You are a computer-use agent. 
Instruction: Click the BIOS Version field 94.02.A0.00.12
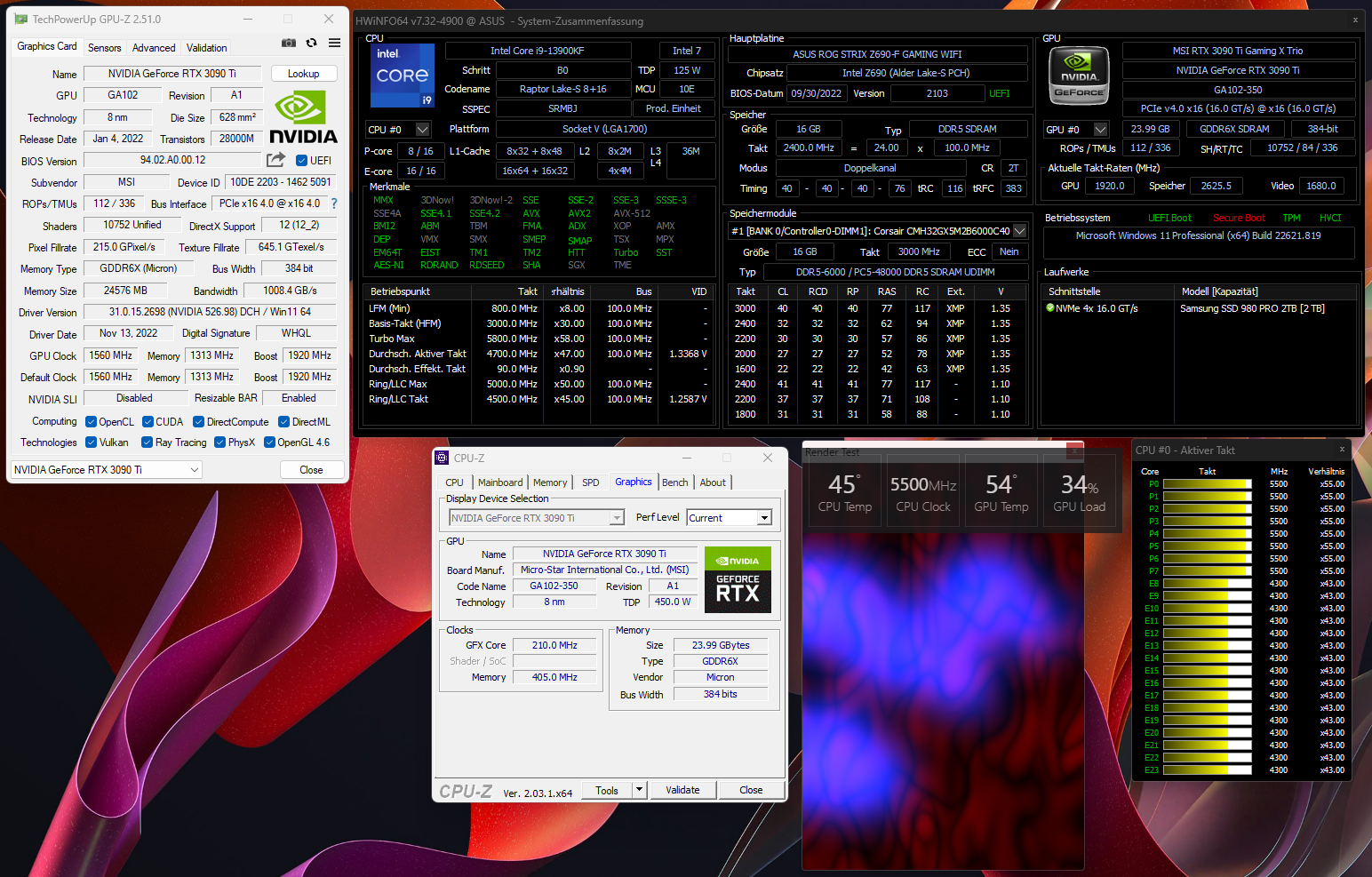(x=173, y=160)
